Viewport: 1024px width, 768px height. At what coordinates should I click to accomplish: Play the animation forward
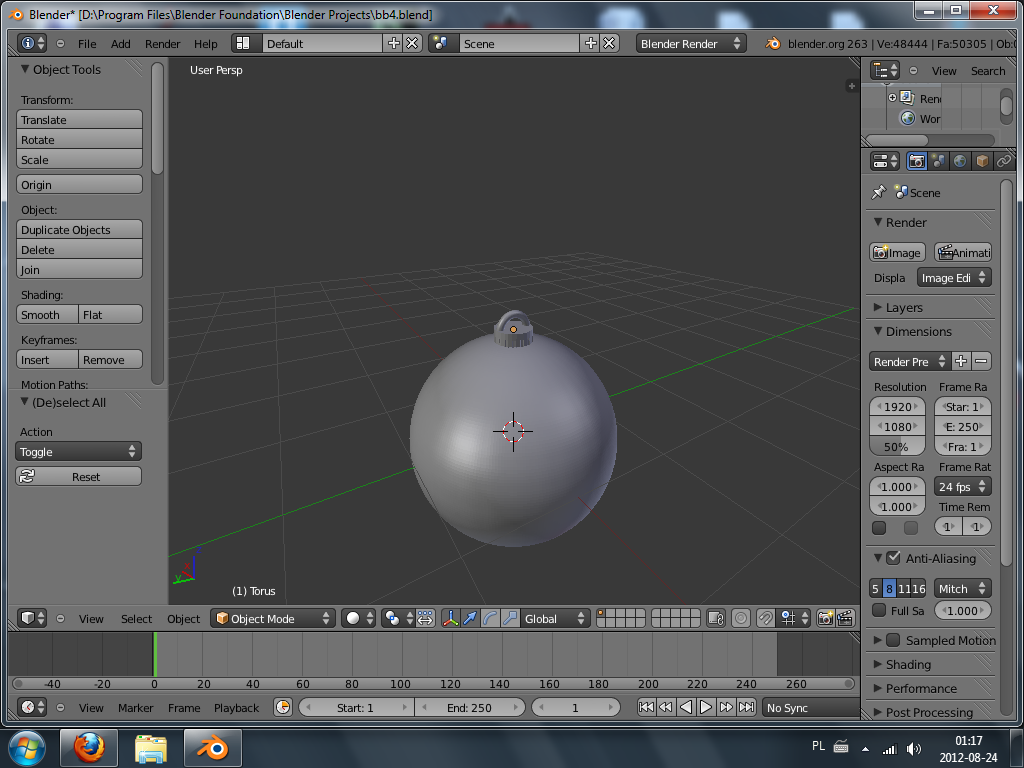pyautogui.click(x=706, y=707)
